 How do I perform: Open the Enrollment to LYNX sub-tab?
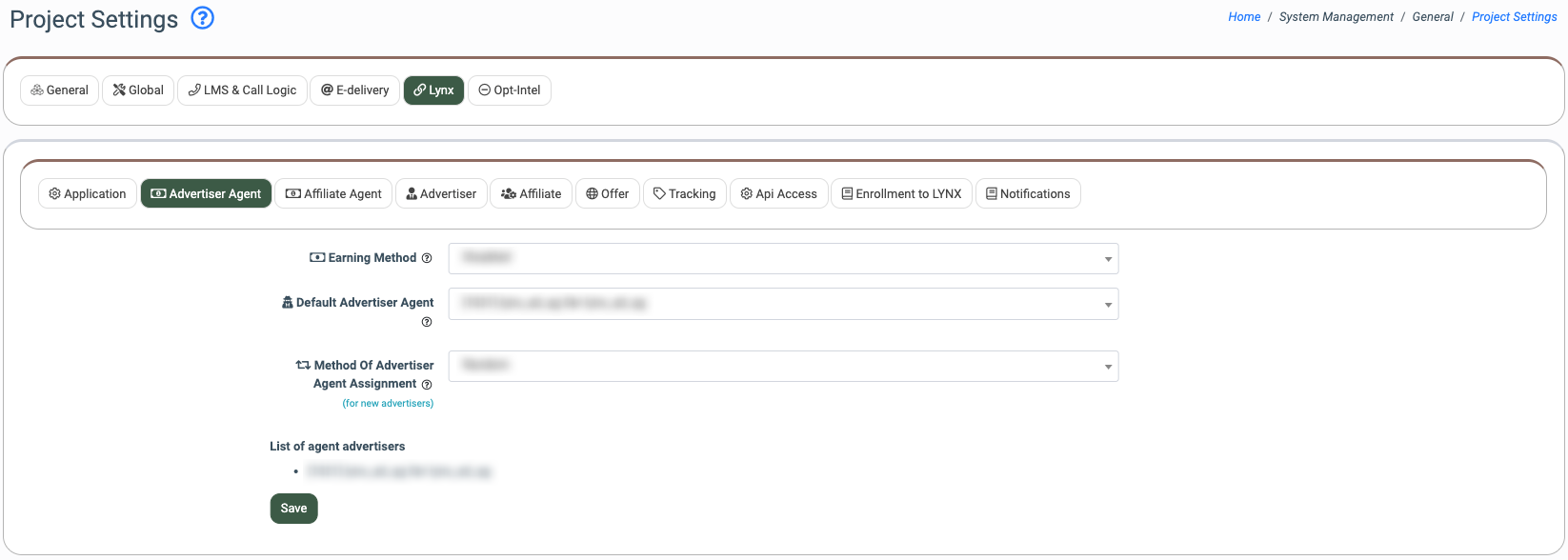pyautogui.click(x=901, y=194)
